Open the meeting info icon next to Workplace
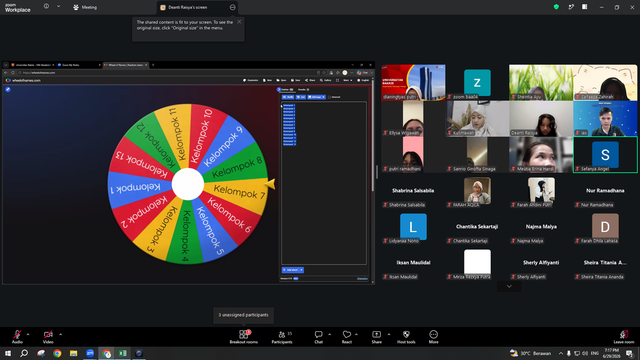Viewport: 640px width, 360px height. (x=46, y=7)
